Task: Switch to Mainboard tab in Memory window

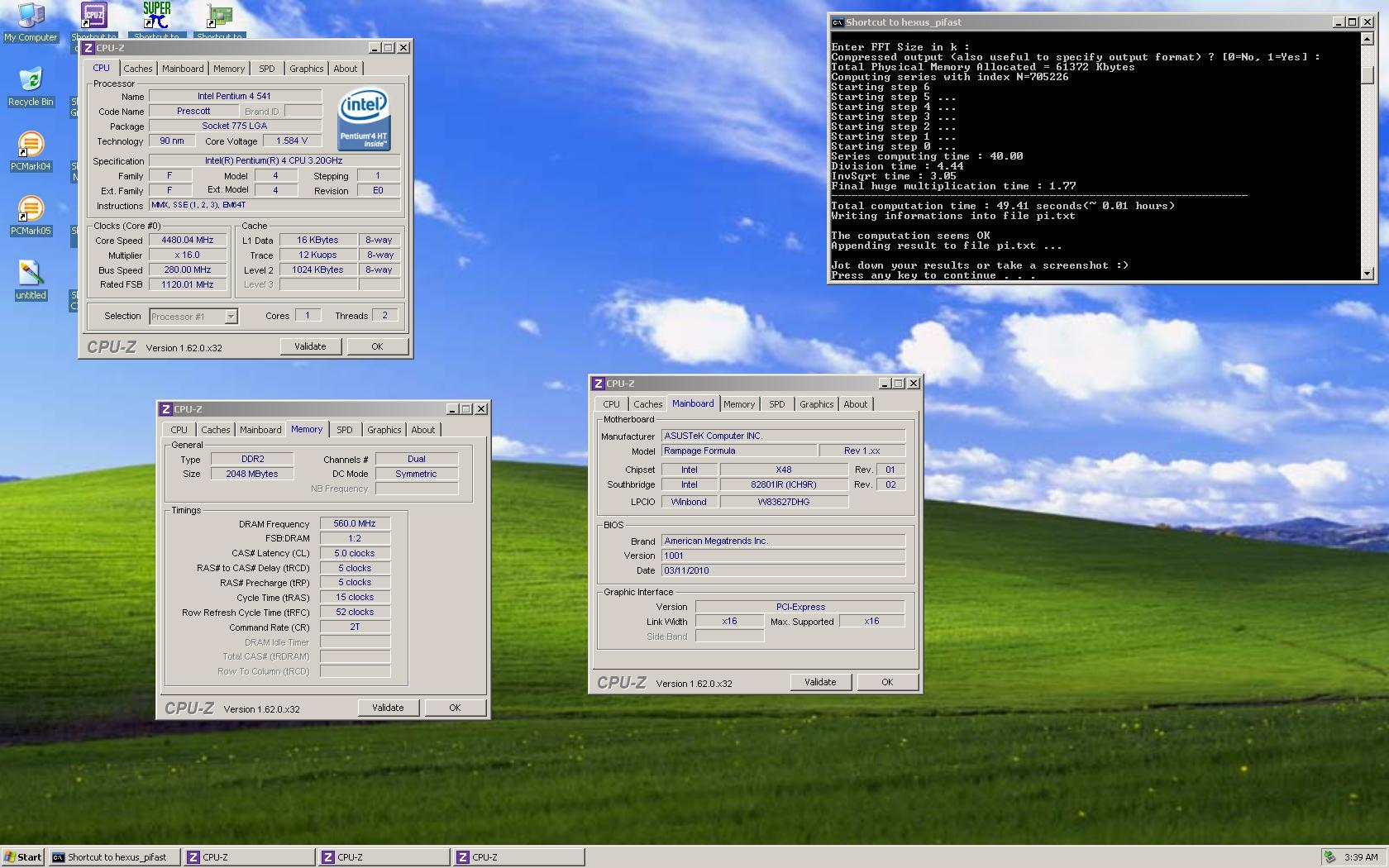Action: pyautogui.click(x=260, y=430)
